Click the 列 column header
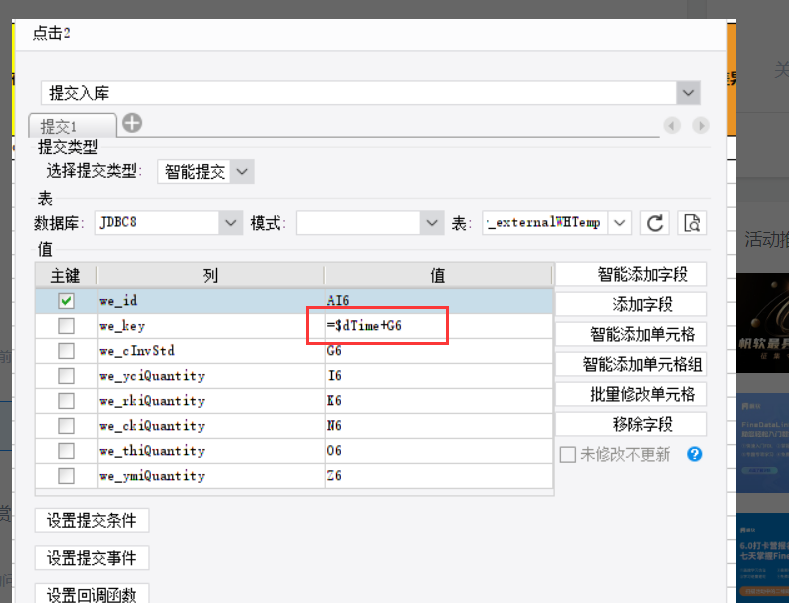Viewport: 789px width, 603px height. (x=210, y=275)
